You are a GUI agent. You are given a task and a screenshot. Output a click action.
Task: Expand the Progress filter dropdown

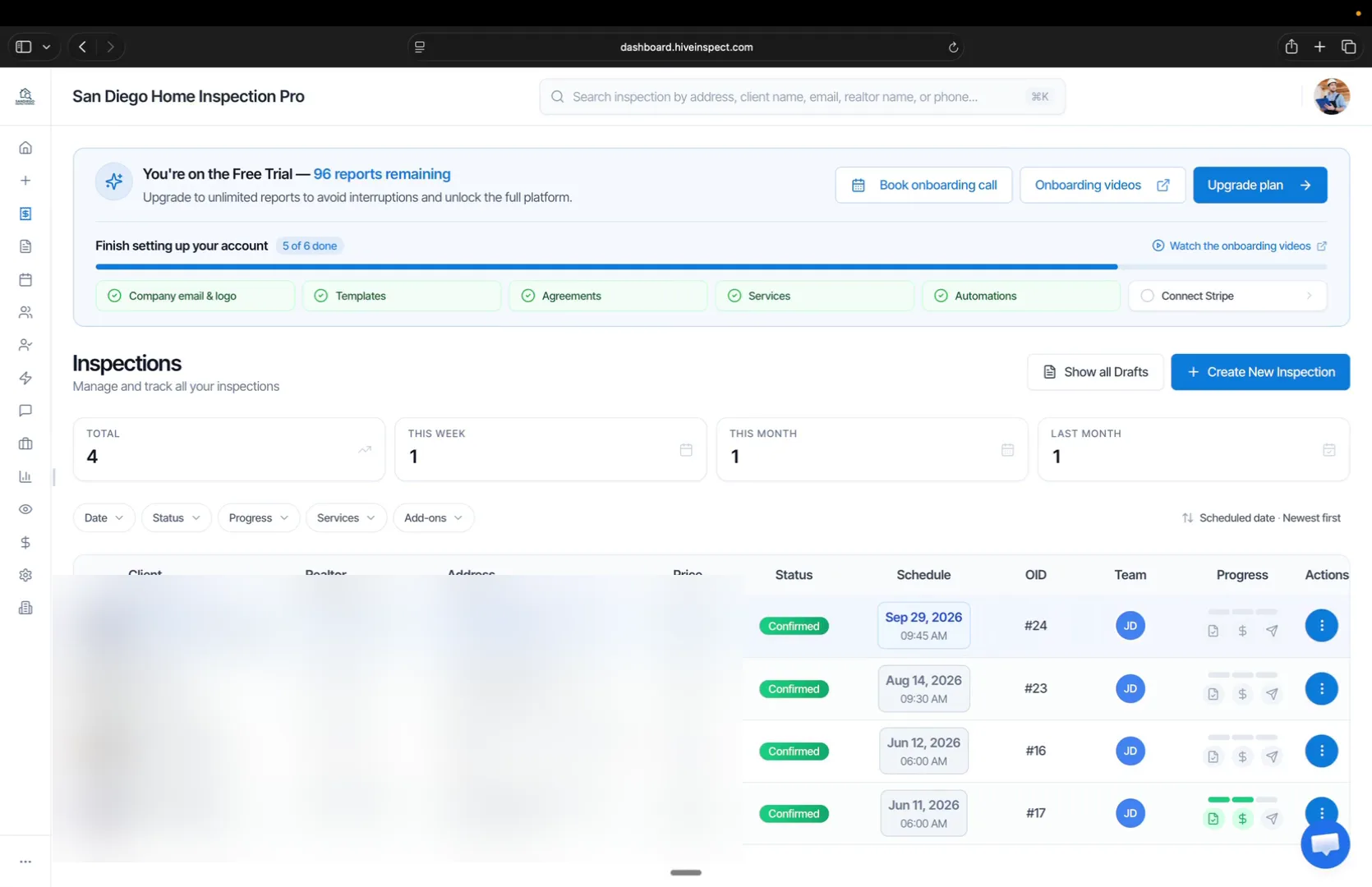pyautogui.click(x=258, y=517)
